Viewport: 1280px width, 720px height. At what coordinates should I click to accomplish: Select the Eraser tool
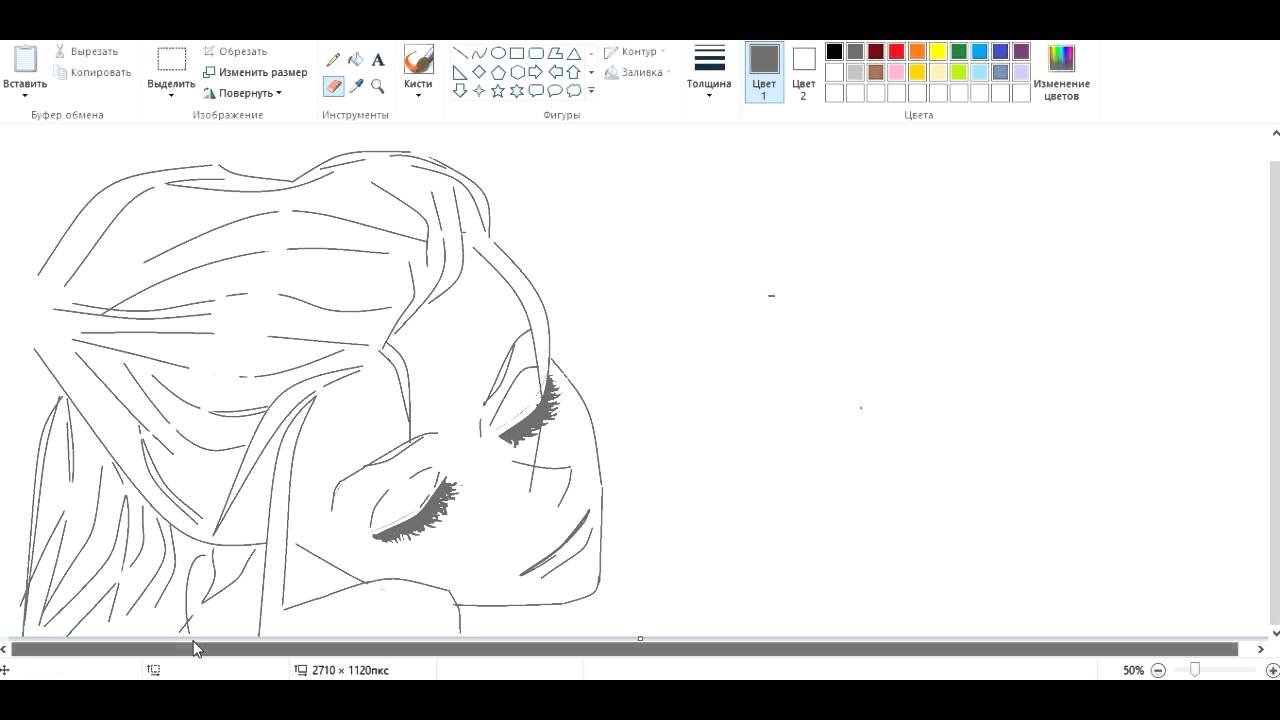tap(333, 87)
